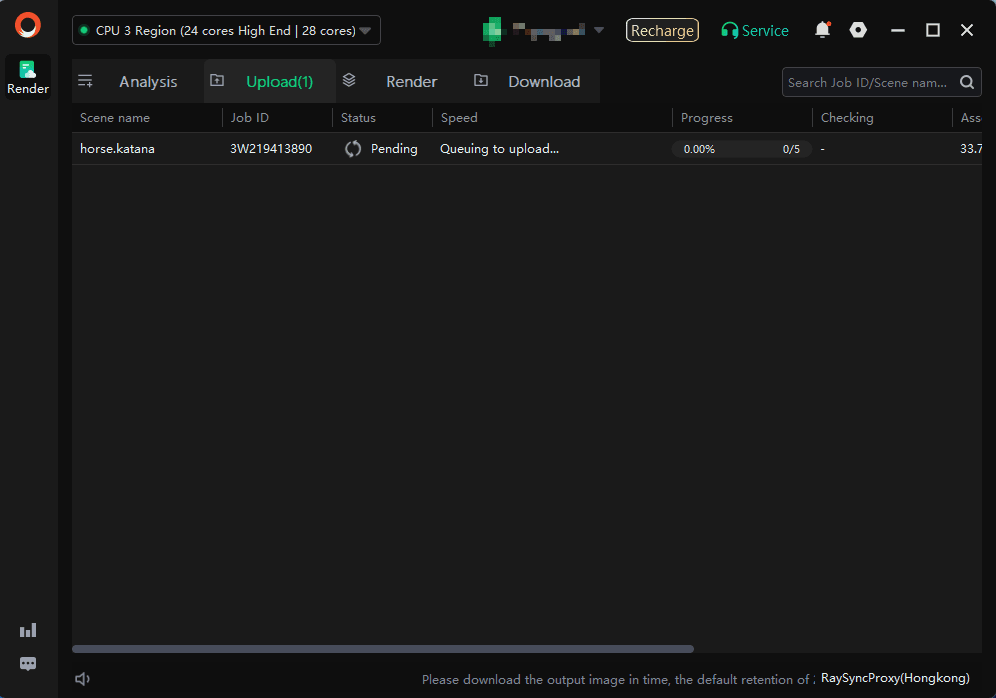The height and width of the screenshot is (698, 996).
Task: Click the search magnifier icon
Action: tap(967, 83)
